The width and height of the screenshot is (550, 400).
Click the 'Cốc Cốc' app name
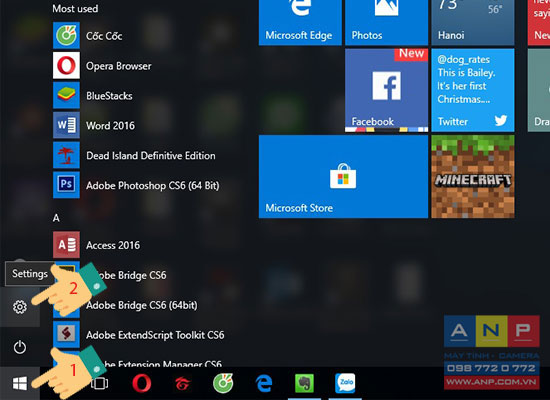click(x=104, y=36)
